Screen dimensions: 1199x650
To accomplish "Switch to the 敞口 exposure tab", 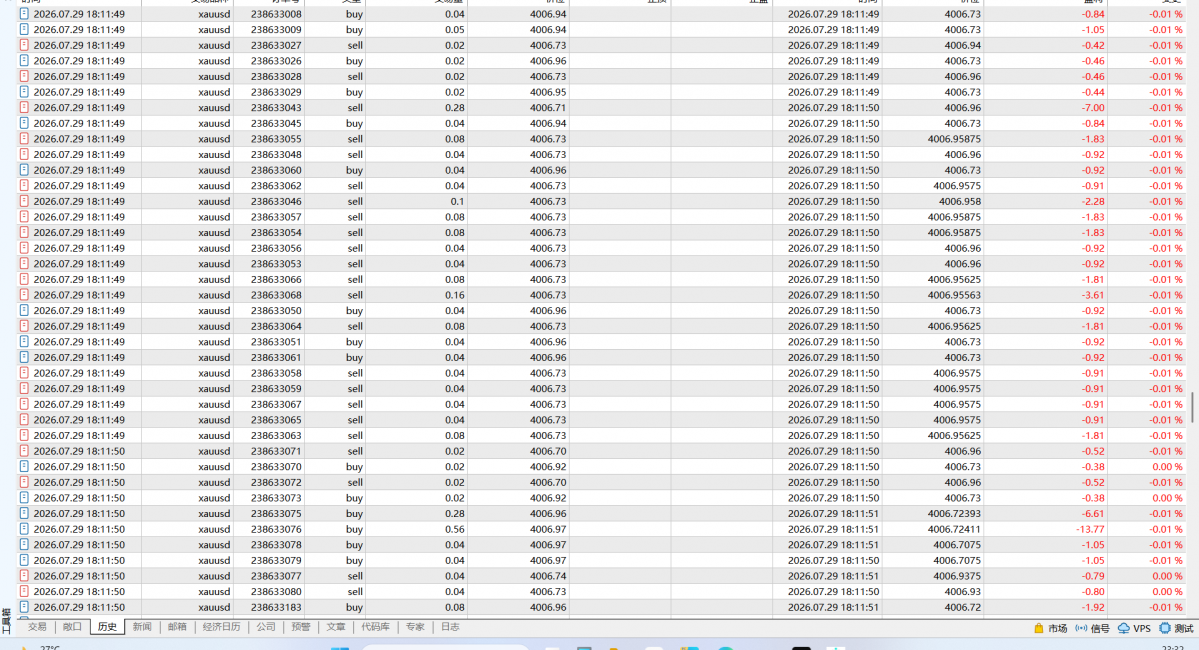I will (x=72, y=627).
